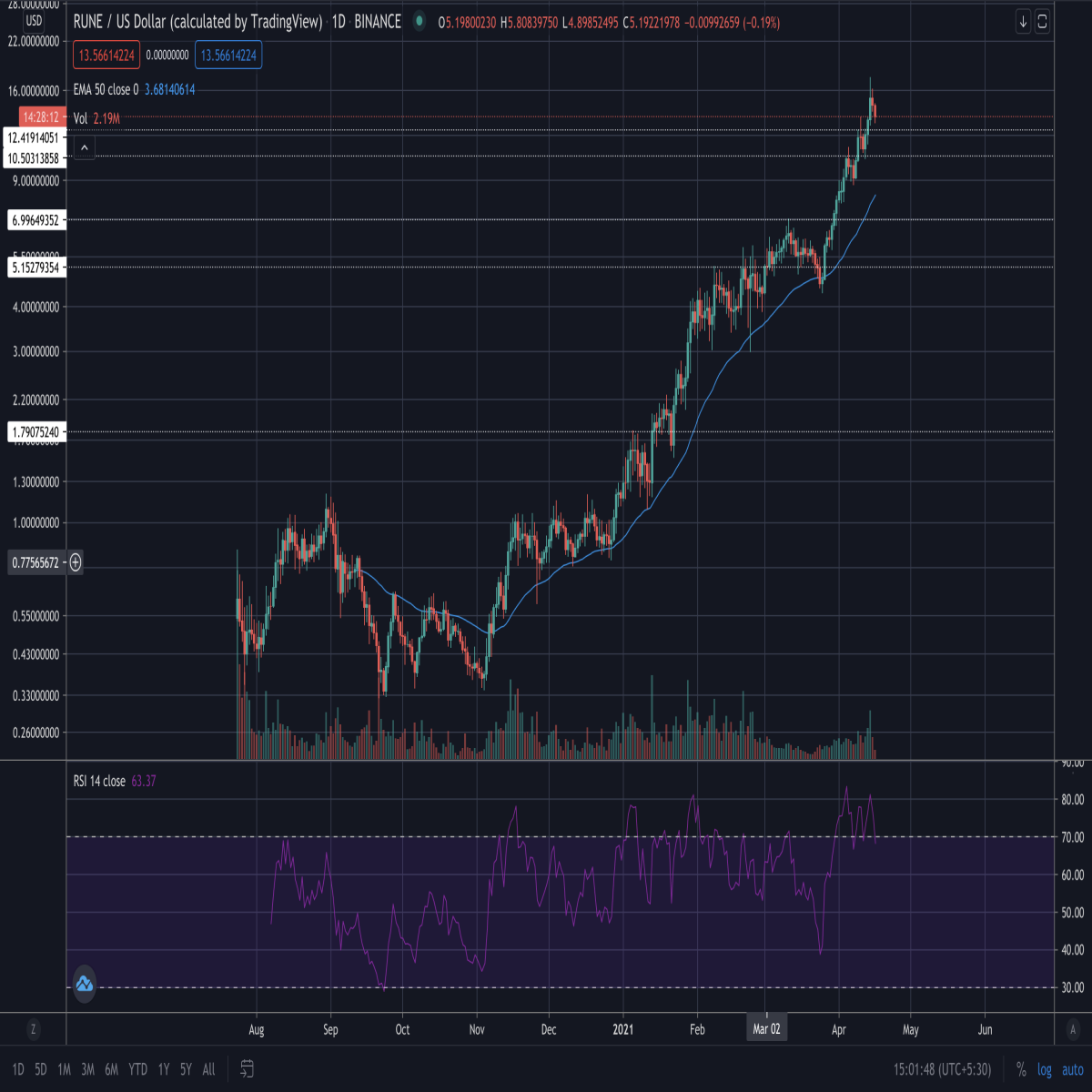Toggle the percent scale mode

1021,1069
